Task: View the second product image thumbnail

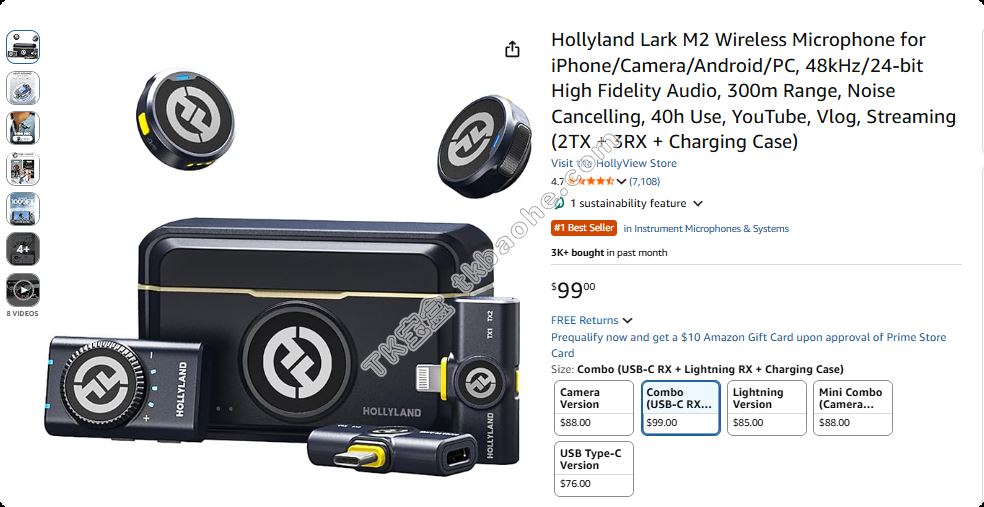Action: click(23, 88)
